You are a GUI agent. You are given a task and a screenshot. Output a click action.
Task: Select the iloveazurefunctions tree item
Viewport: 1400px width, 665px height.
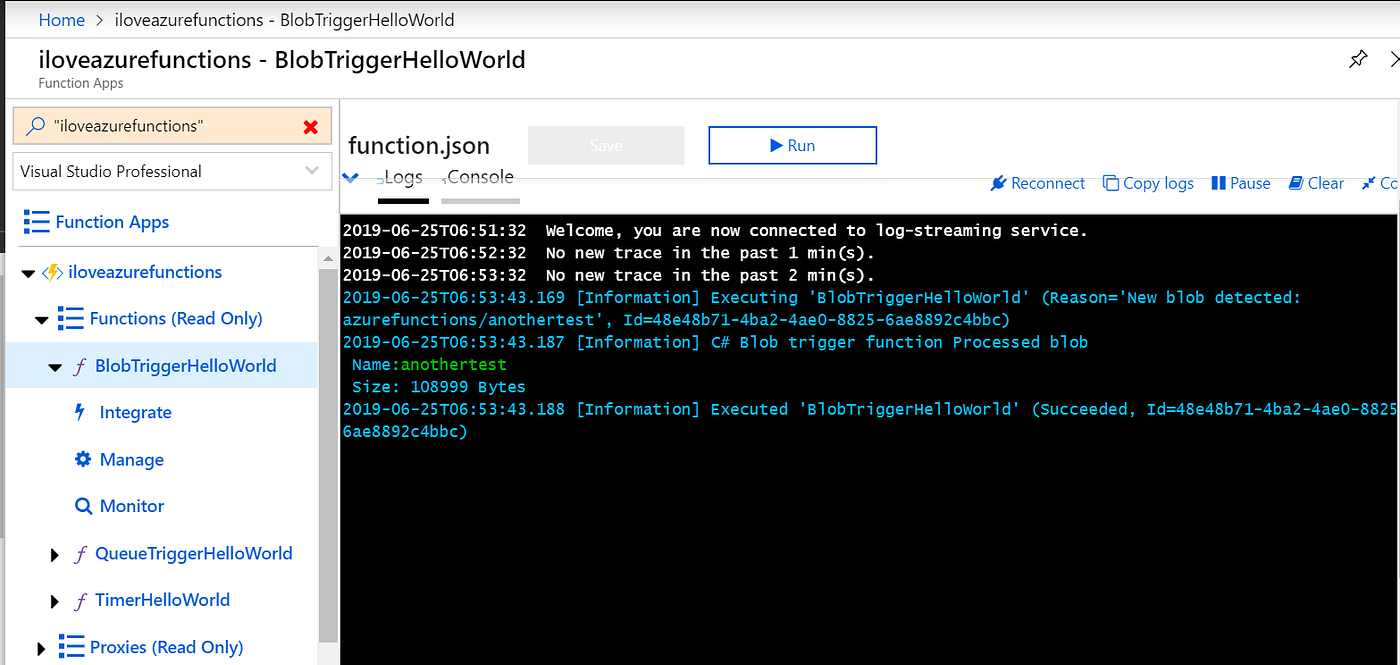145,272
